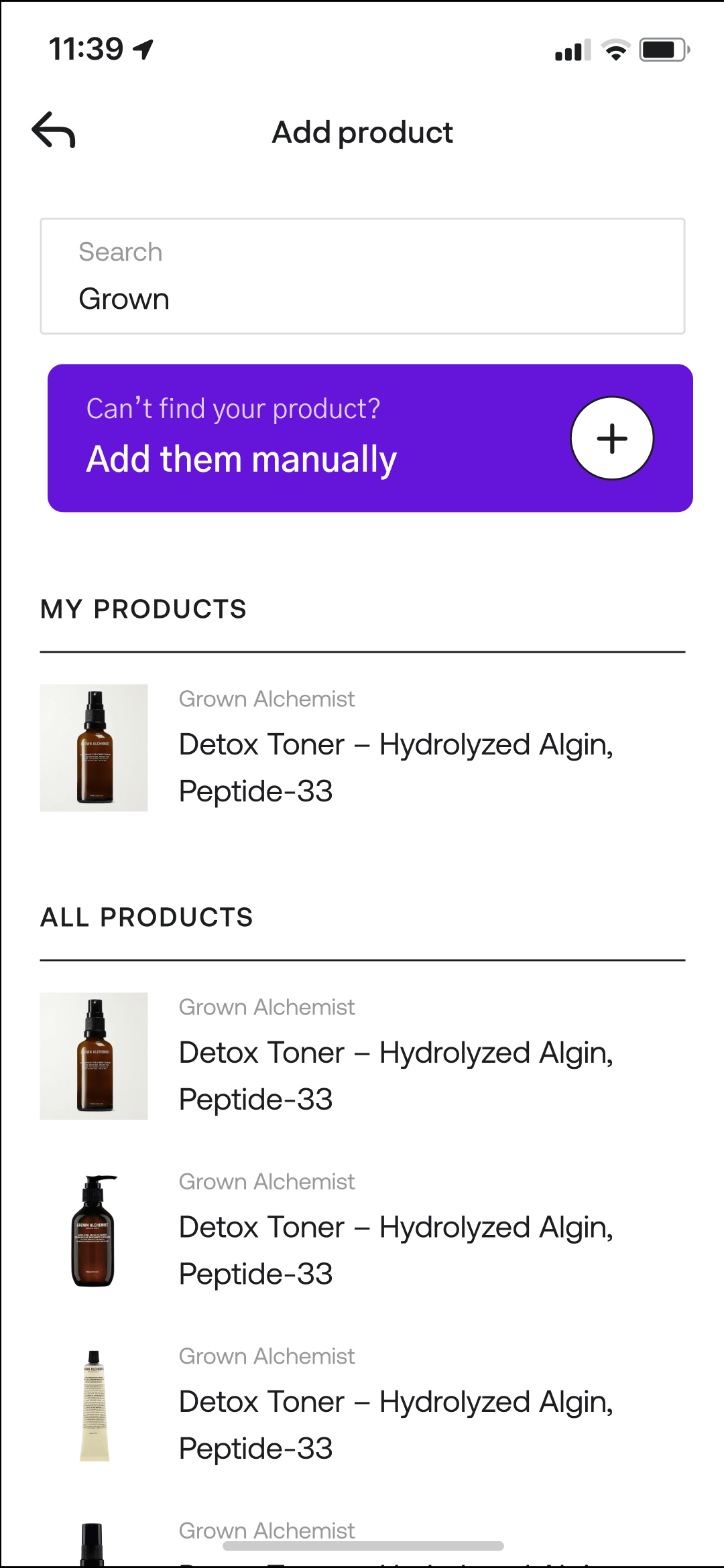Tap the back arrow icon
724x1568 pixels.
coord(54,130)
